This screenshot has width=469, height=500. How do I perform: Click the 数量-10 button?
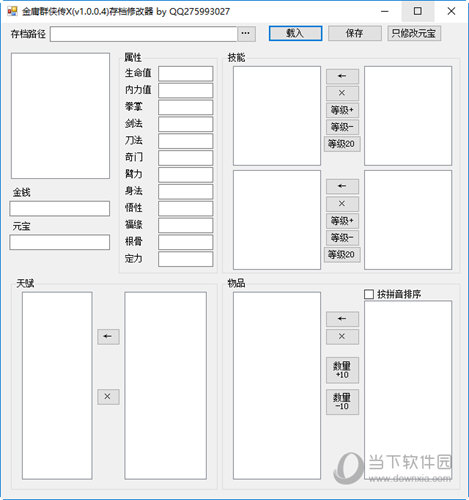(342, 402)
